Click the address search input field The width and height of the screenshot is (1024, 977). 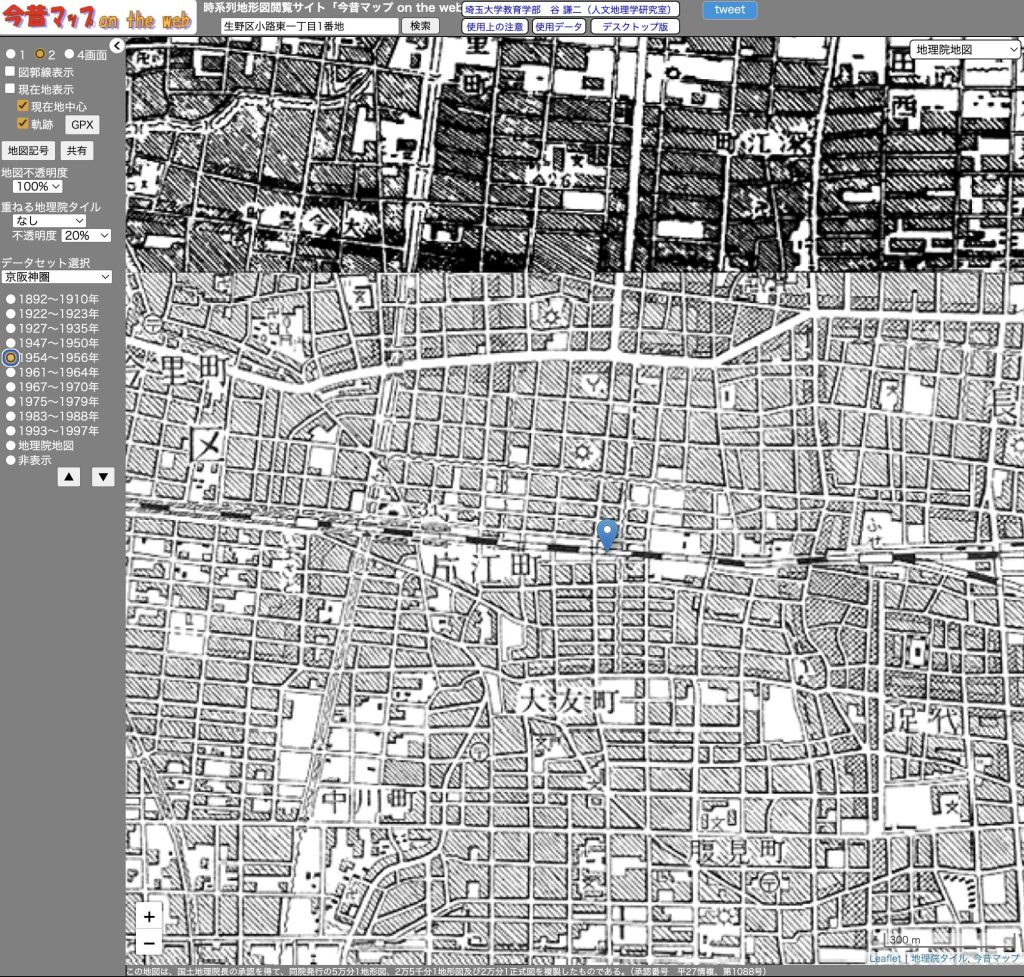coord(308,26)
